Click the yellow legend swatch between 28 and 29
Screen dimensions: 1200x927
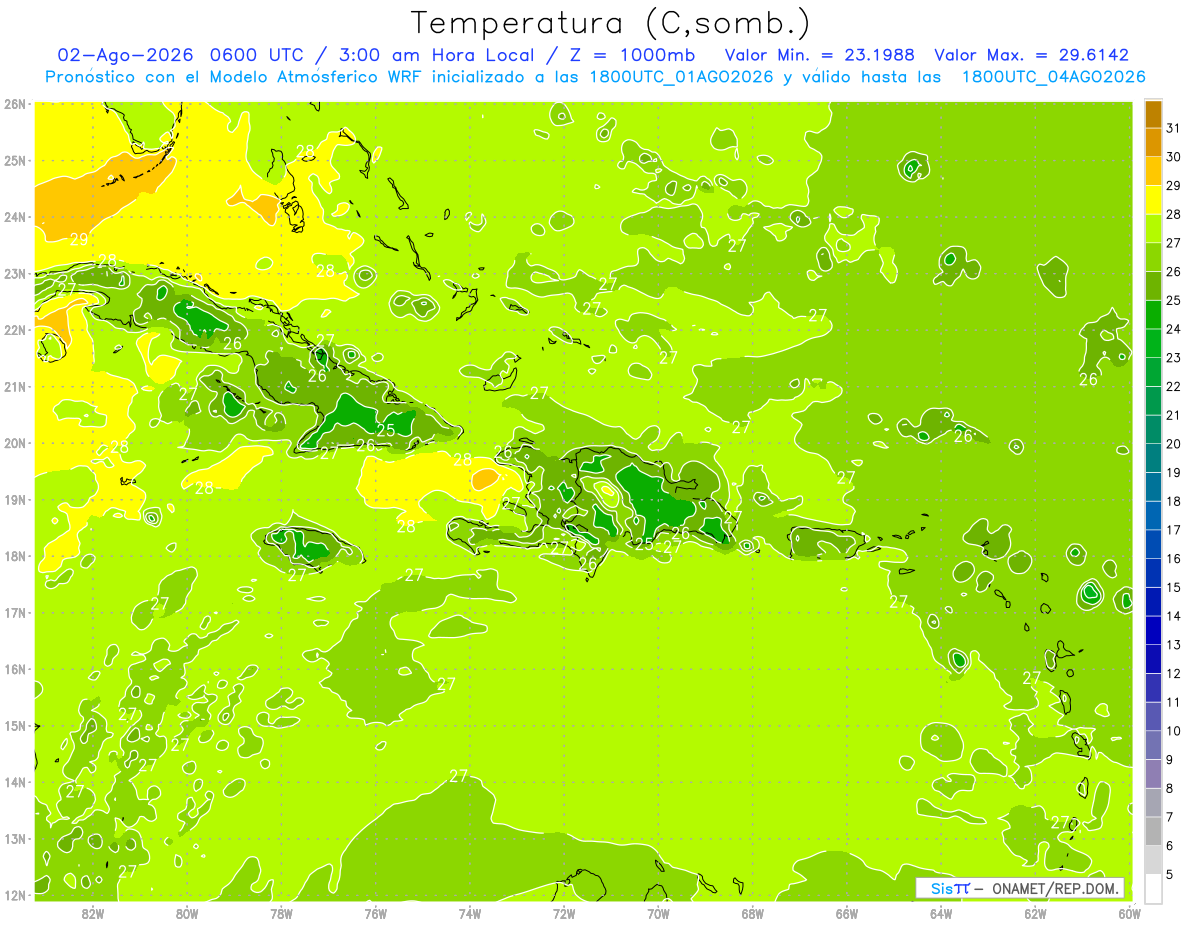(x=1153, y=200)
